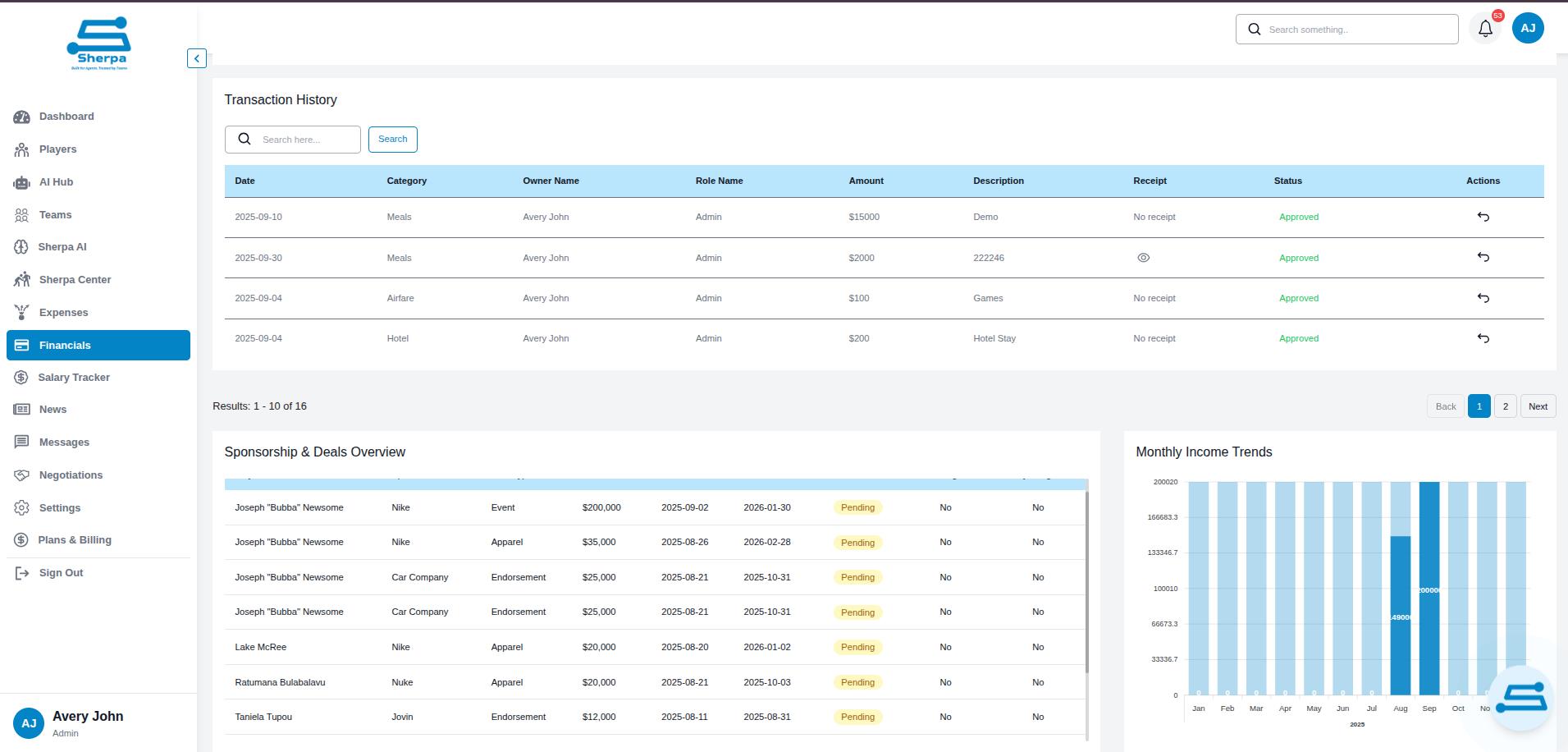The height and width of the screenshot is (752, 1568).
Task: Open the notifications bell icon
Action: click(x=1485, y=29)
